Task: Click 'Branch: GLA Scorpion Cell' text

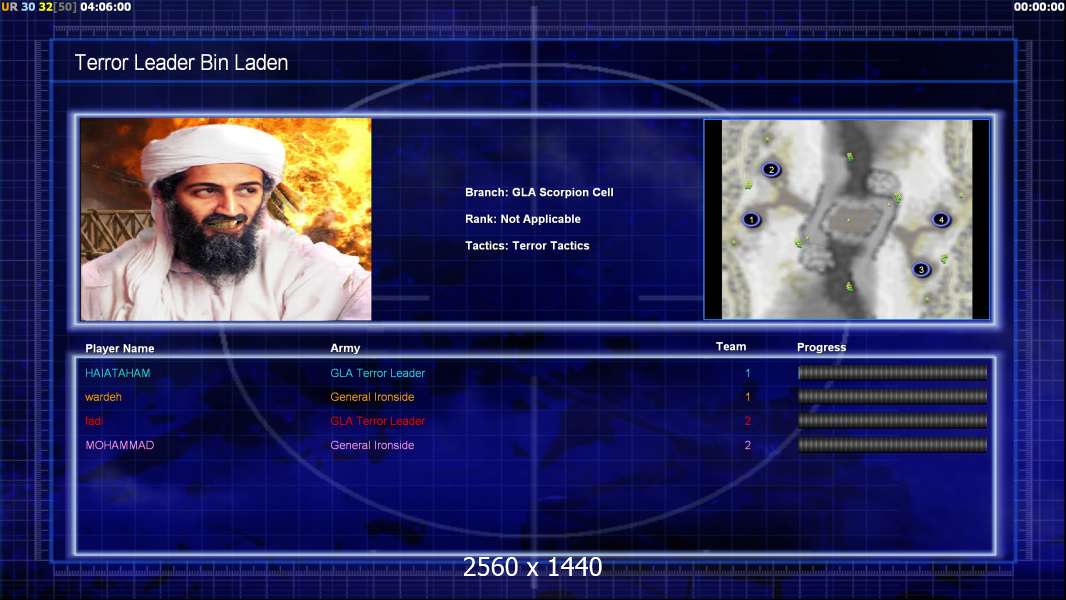Action: click(x=539, y=192)
